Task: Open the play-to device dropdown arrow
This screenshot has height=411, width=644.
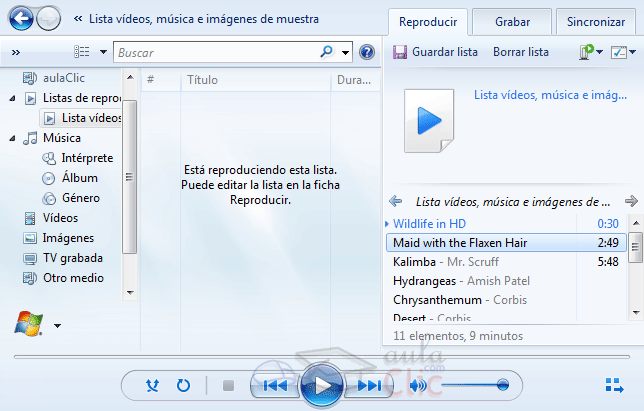Action: [599, 52]
